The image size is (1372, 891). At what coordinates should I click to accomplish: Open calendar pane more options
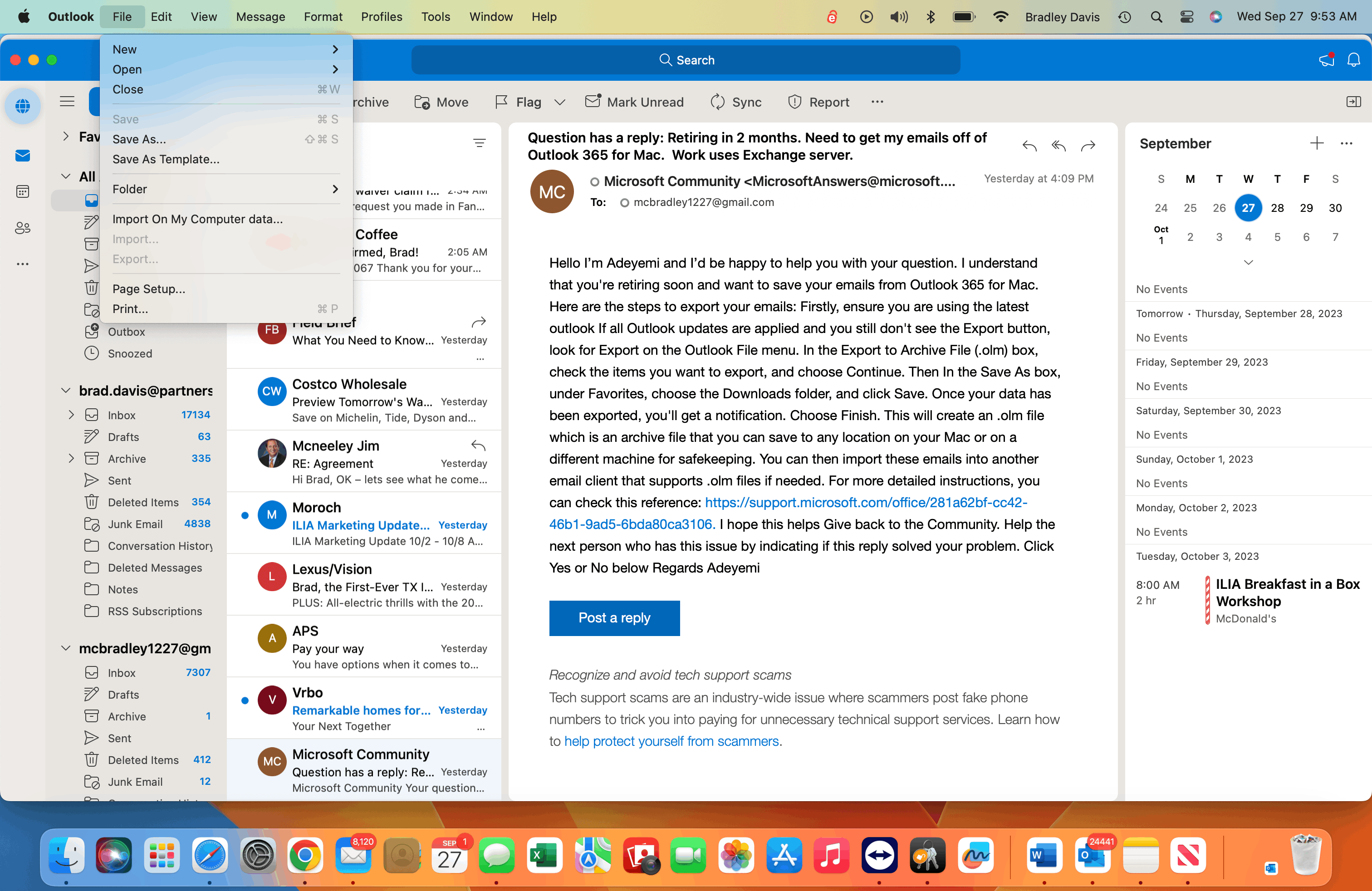click(x=1346, y=143)
